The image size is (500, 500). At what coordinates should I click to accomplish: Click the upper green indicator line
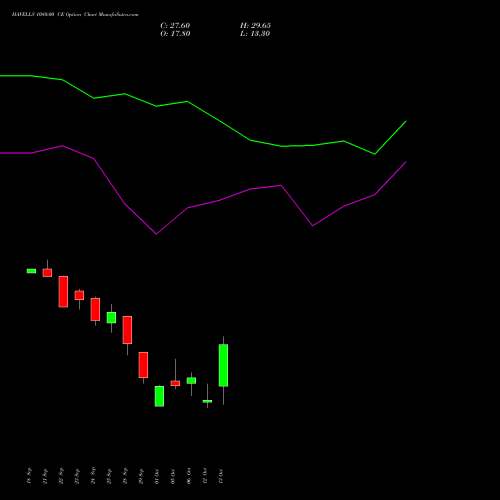click(203, 111)
